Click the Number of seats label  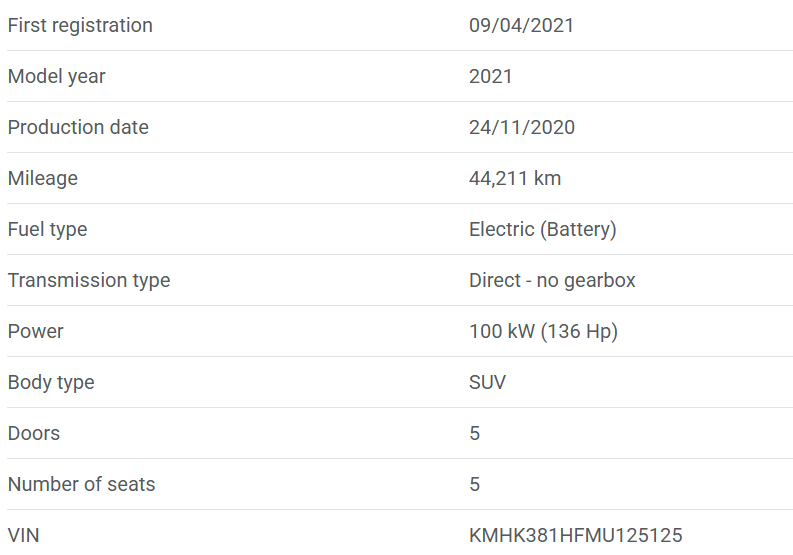(81, 485)
